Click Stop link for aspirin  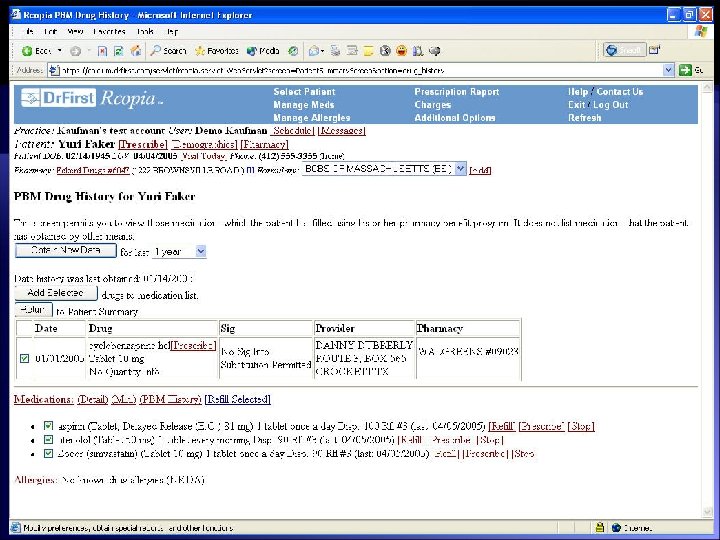581,426
